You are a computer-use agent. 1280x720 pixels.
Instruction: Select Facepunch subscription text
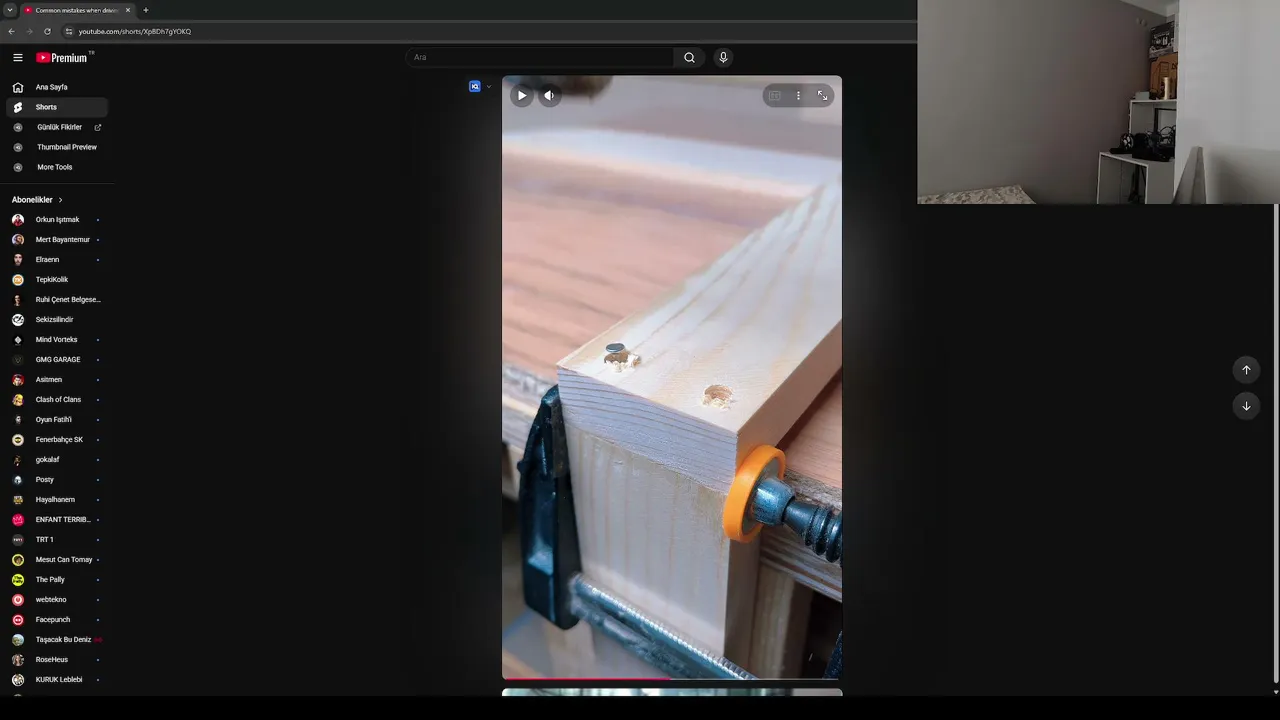pos(53,620)
